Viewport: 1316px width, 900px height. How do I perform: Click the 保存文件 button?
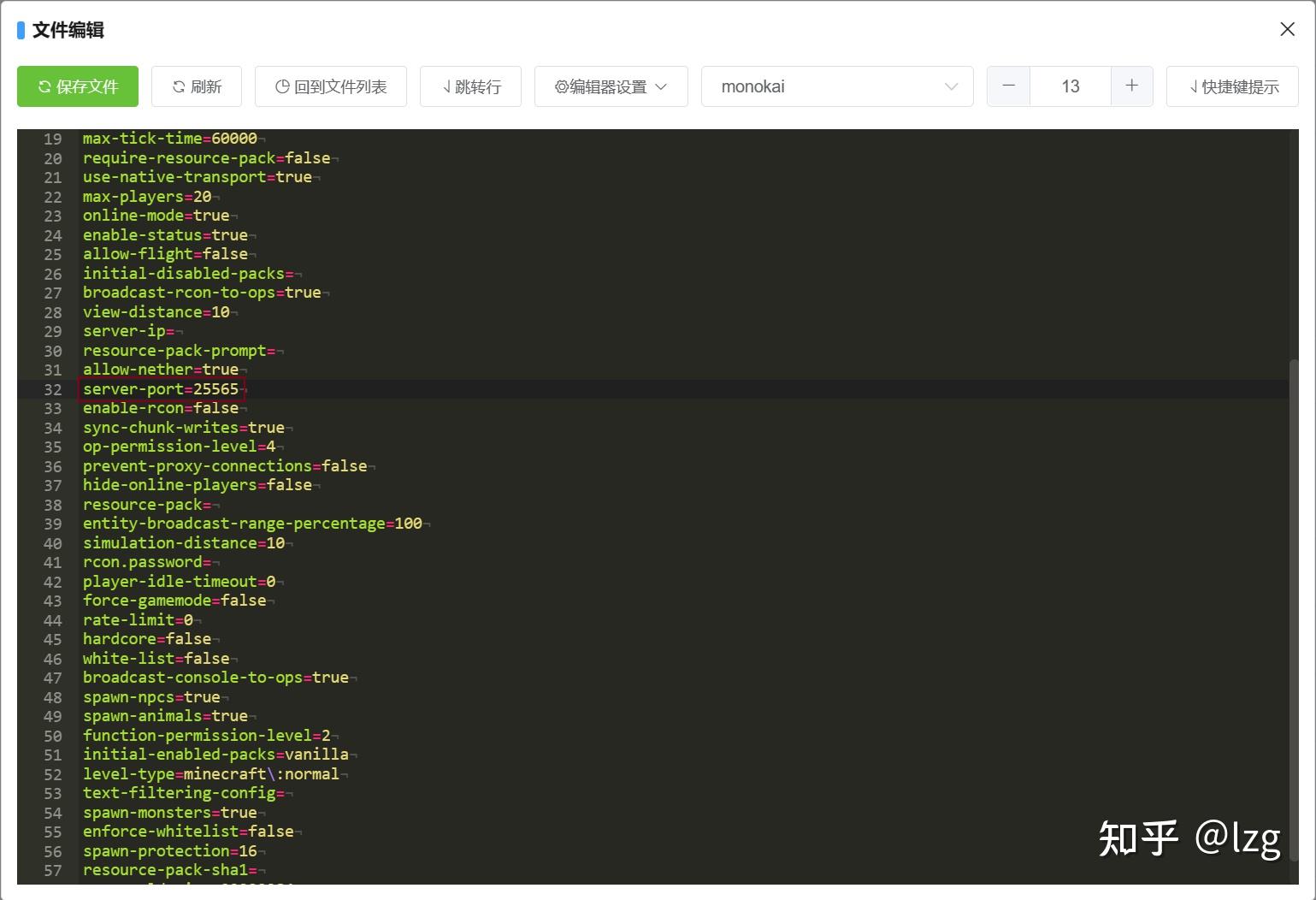coord(78,86)
